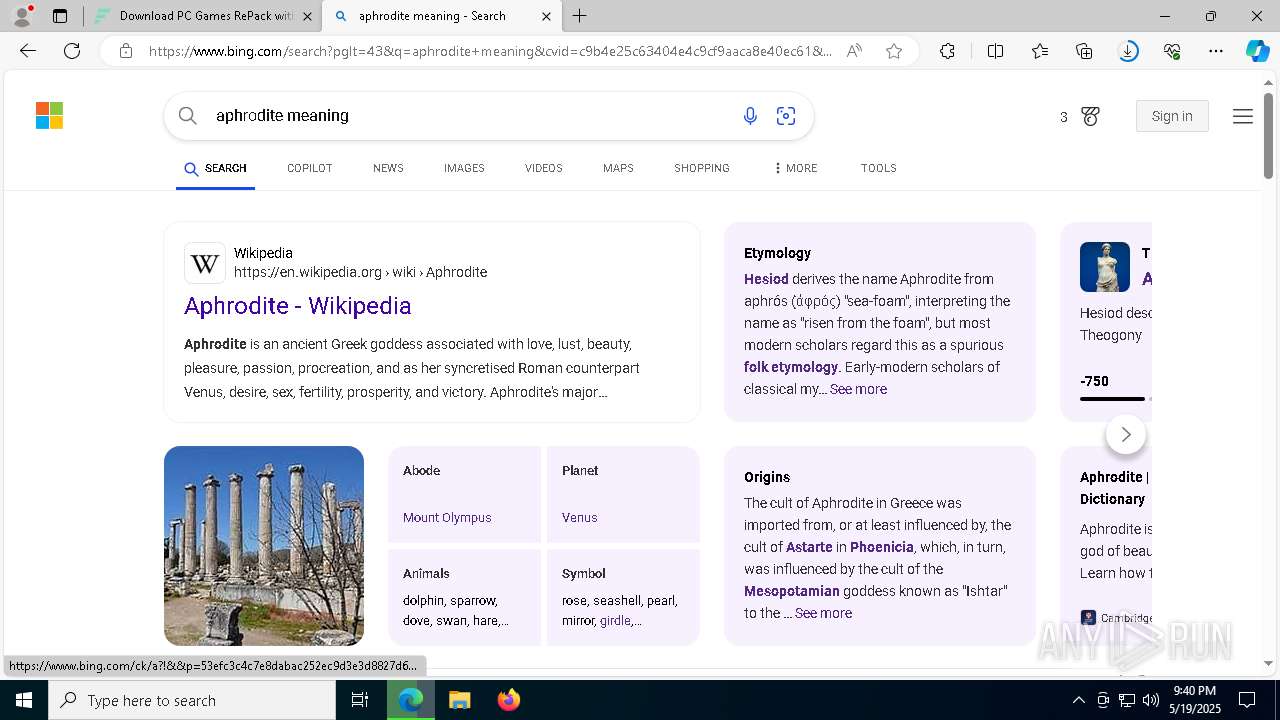Launch Firefox from taskbar

(509, 700)
